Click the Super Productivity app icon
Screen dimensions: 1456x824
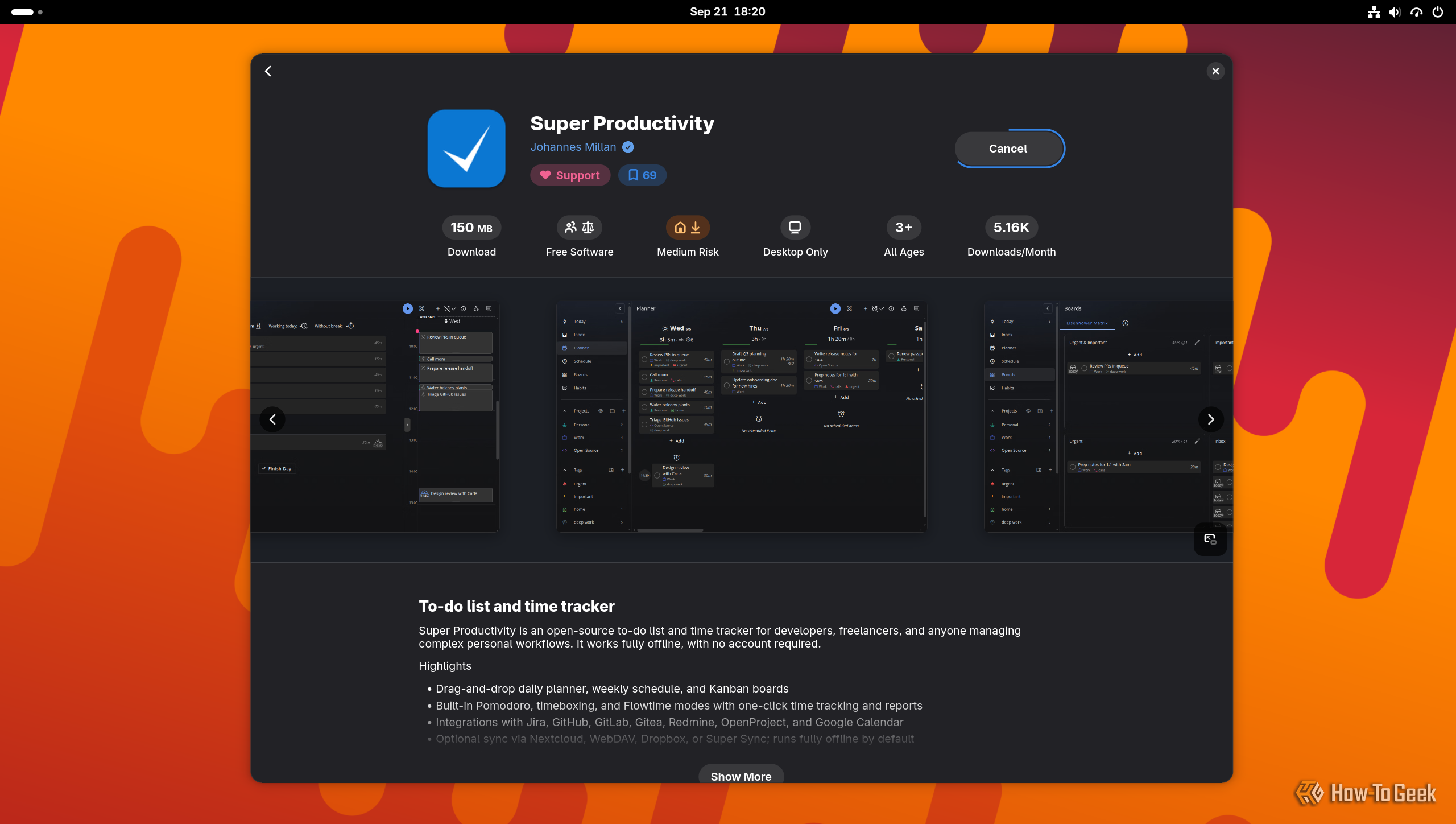click(466, 149)
